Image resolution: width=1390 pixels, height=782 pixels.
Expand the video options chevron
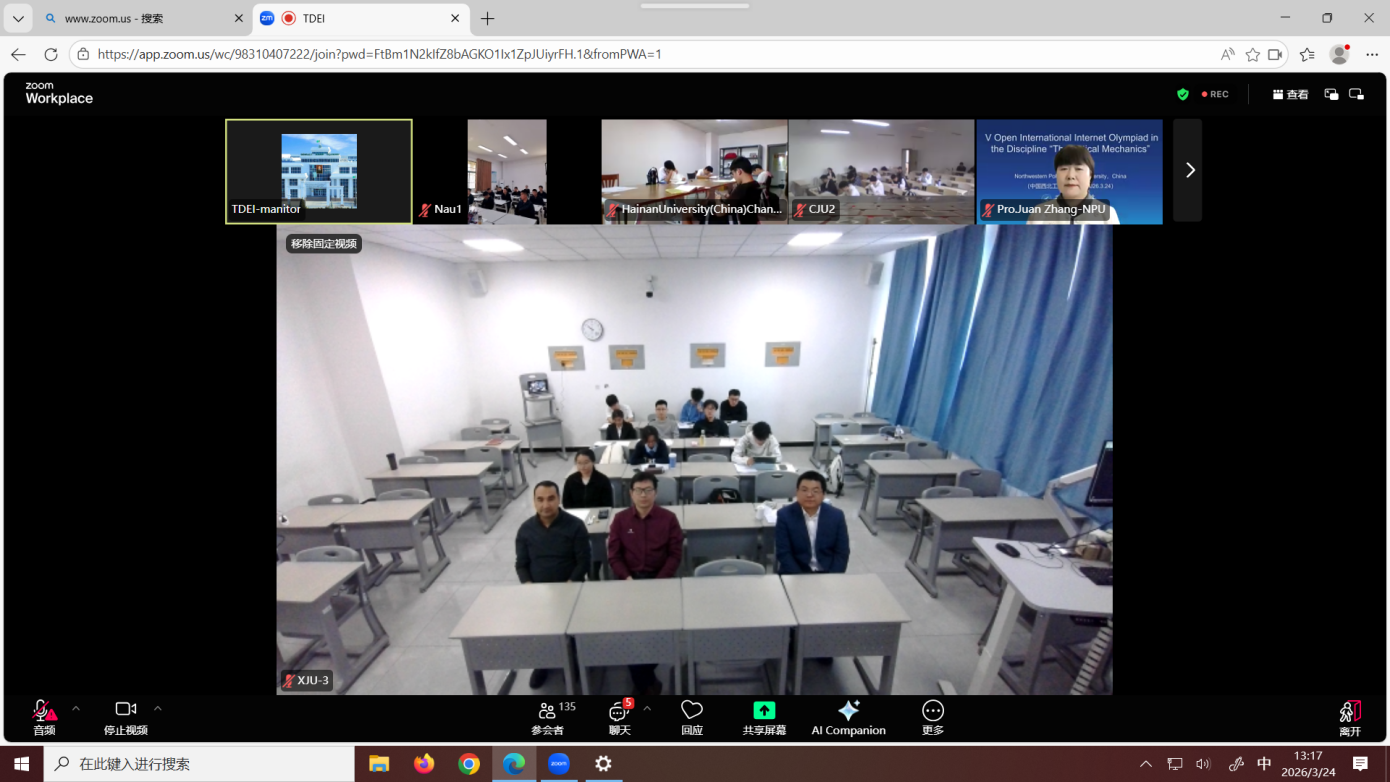point(158,709)
